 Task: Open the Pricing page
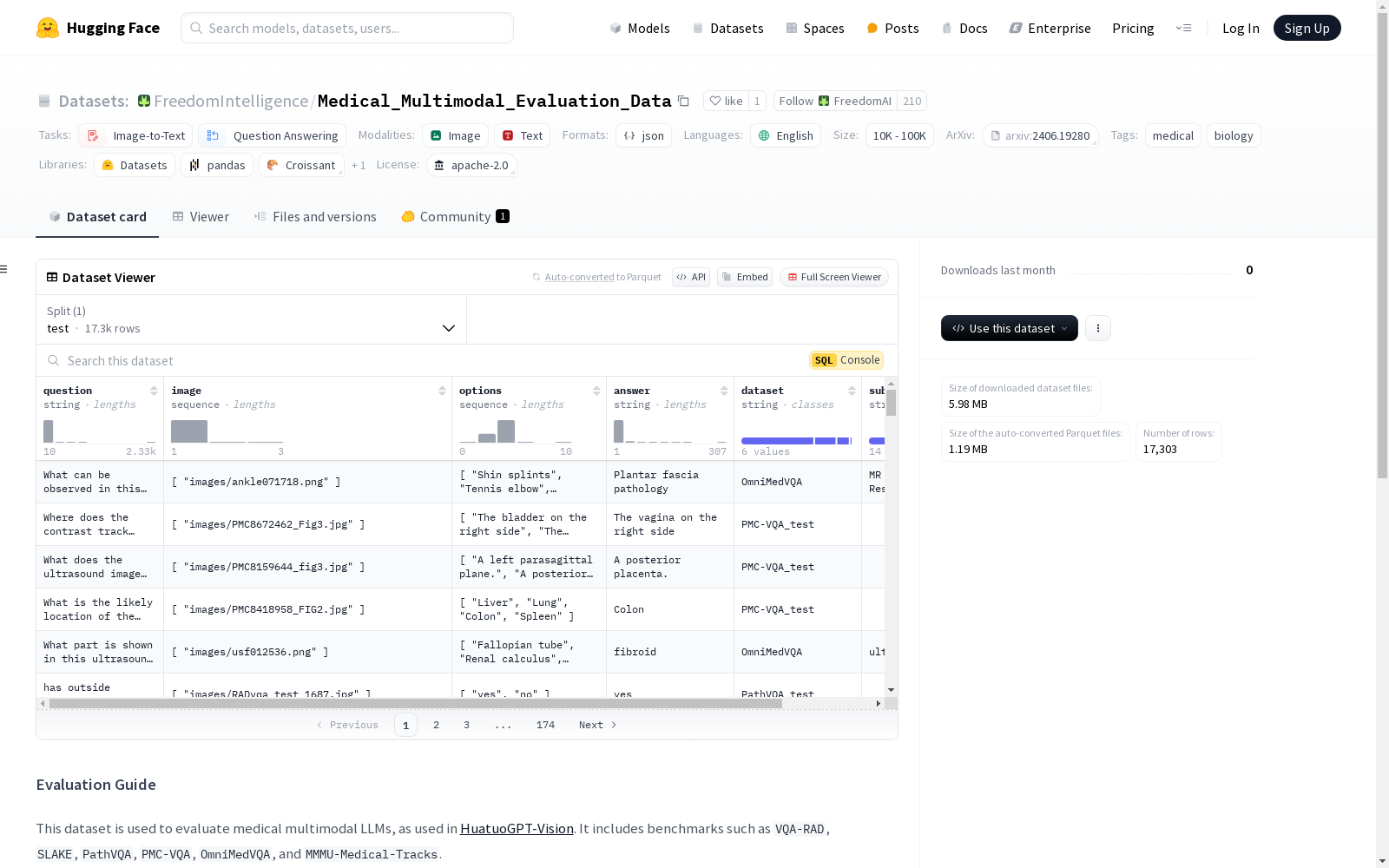point(1133,28)
